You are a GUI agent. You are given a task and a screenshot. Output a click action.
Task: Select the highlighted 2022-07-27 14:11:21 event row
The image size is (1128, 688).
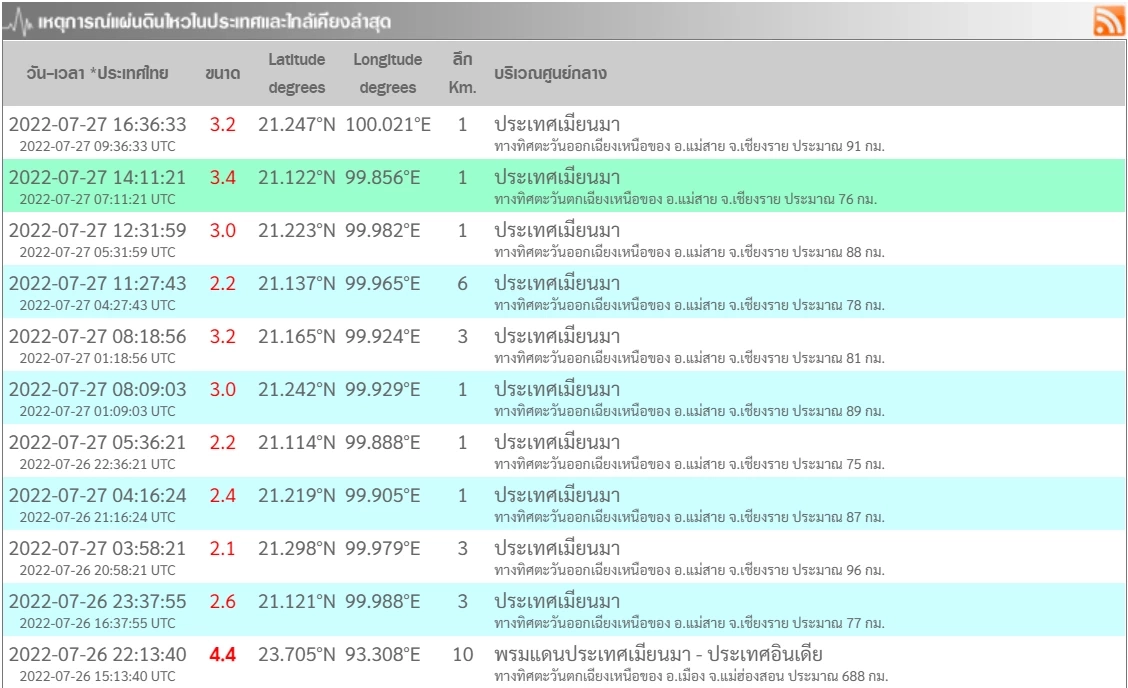tap(97, 178)
